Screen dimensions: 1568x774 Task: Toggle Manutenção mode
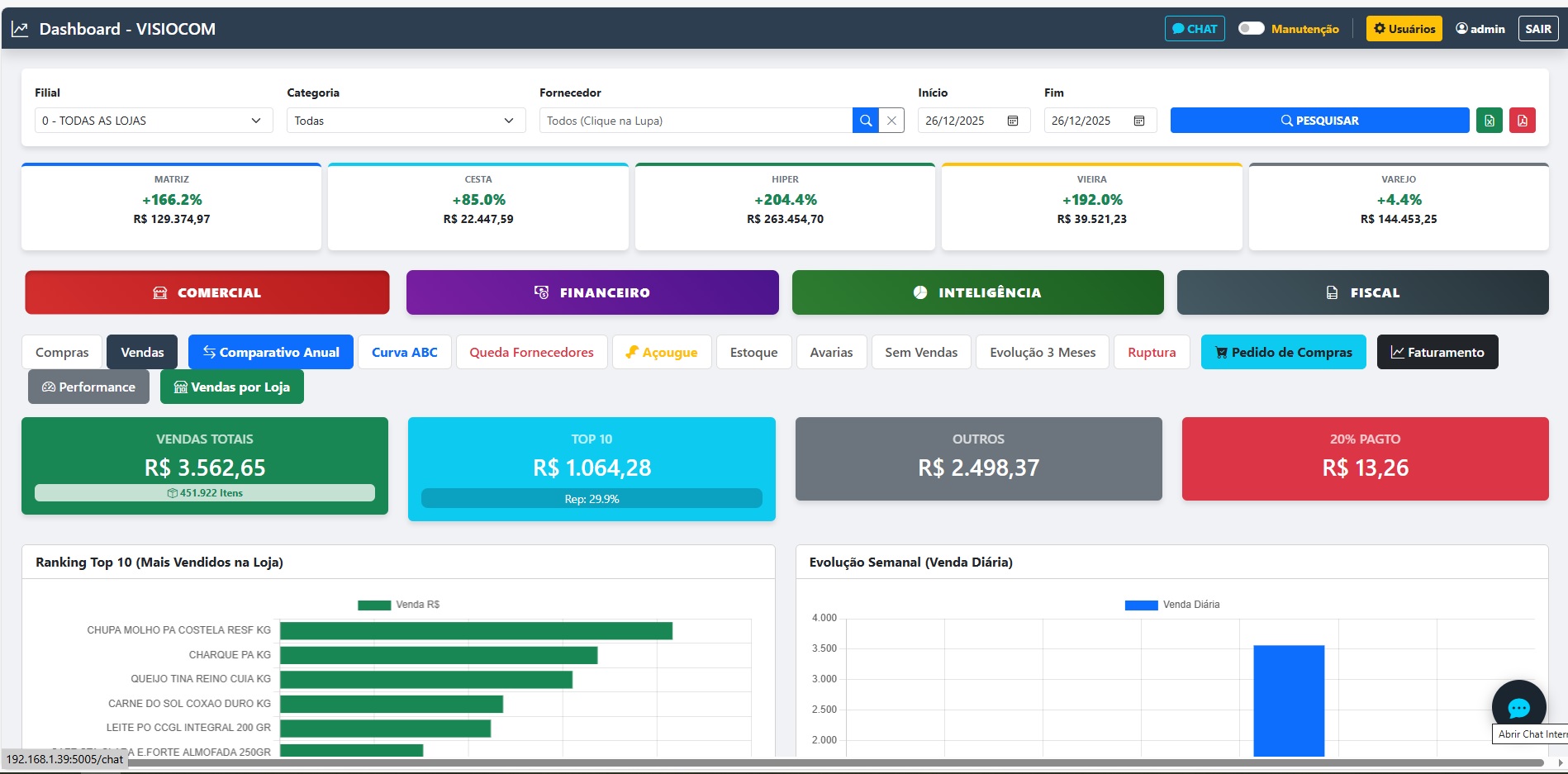[x=1252, y=28]
